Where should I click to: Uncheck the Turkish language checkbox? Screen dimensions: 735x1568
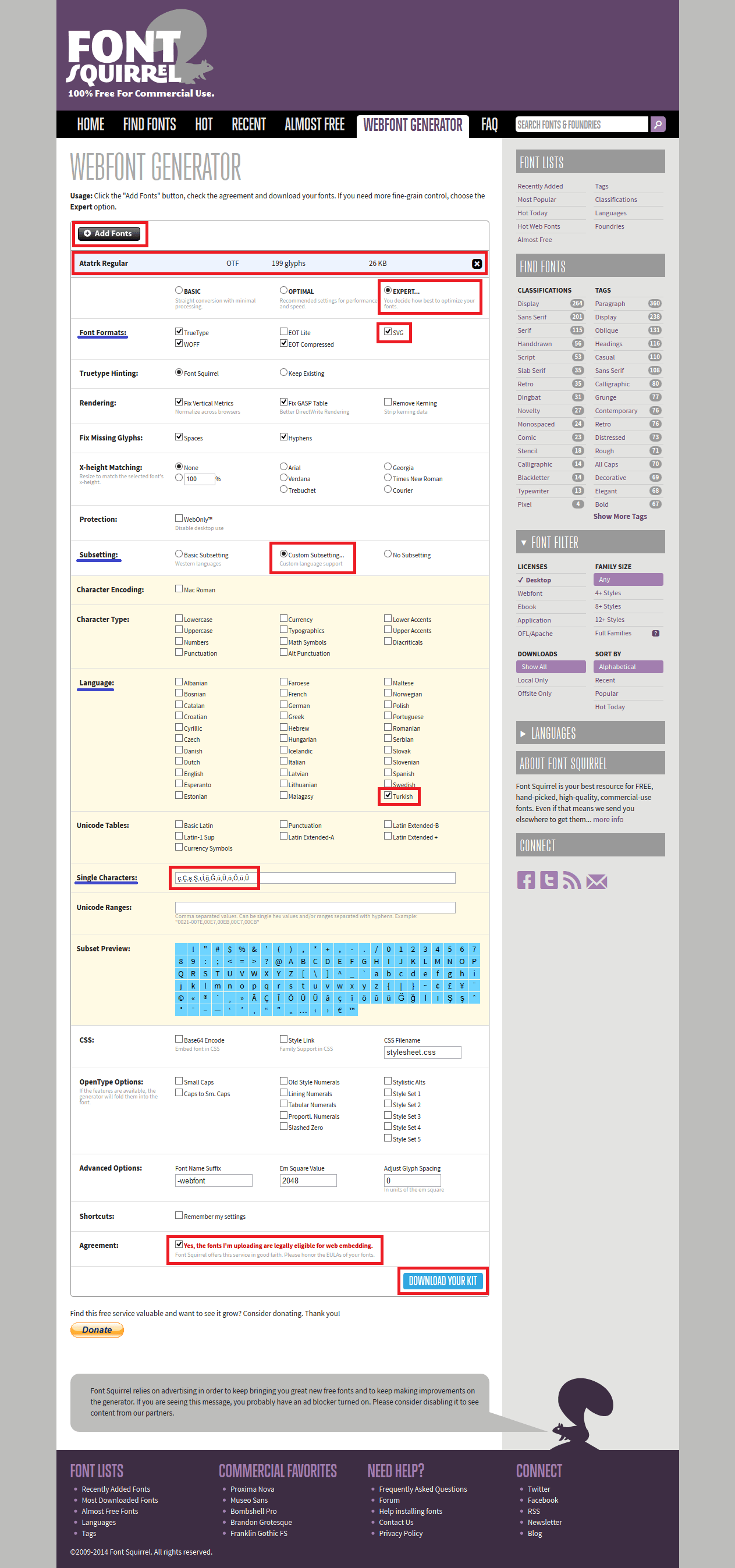point(388,795)
